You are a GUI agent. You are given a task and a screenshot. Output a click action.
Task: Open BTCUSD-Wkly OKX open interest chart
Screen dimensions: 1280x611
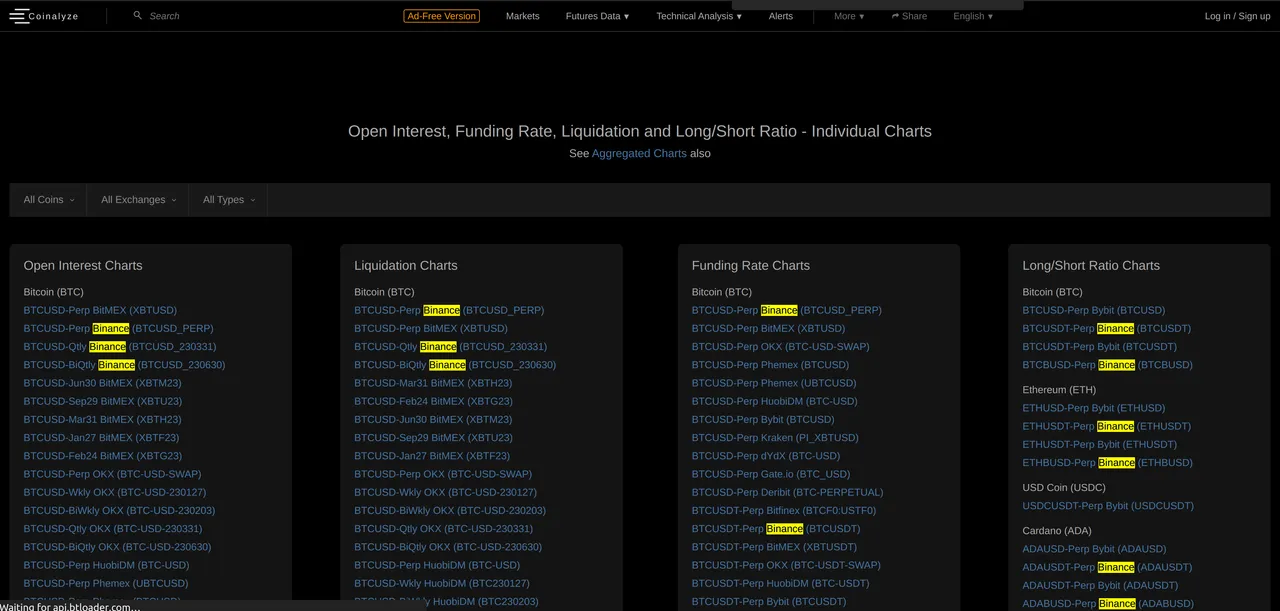tap(115, 492)
